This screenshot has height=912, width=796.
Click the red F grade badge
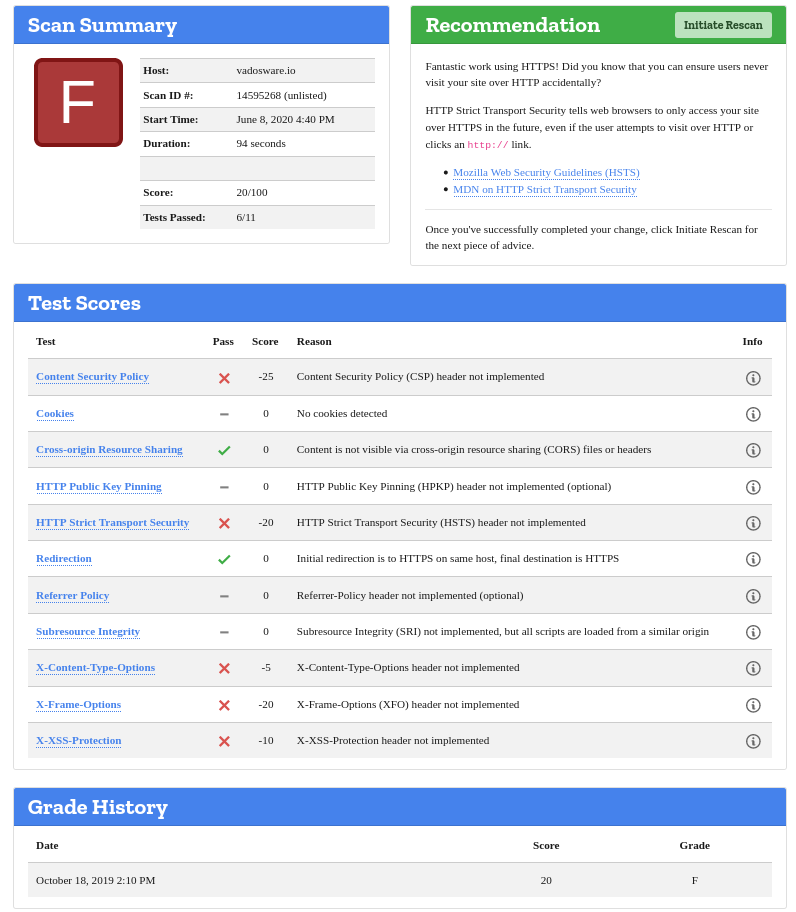(x=78, y=102)
